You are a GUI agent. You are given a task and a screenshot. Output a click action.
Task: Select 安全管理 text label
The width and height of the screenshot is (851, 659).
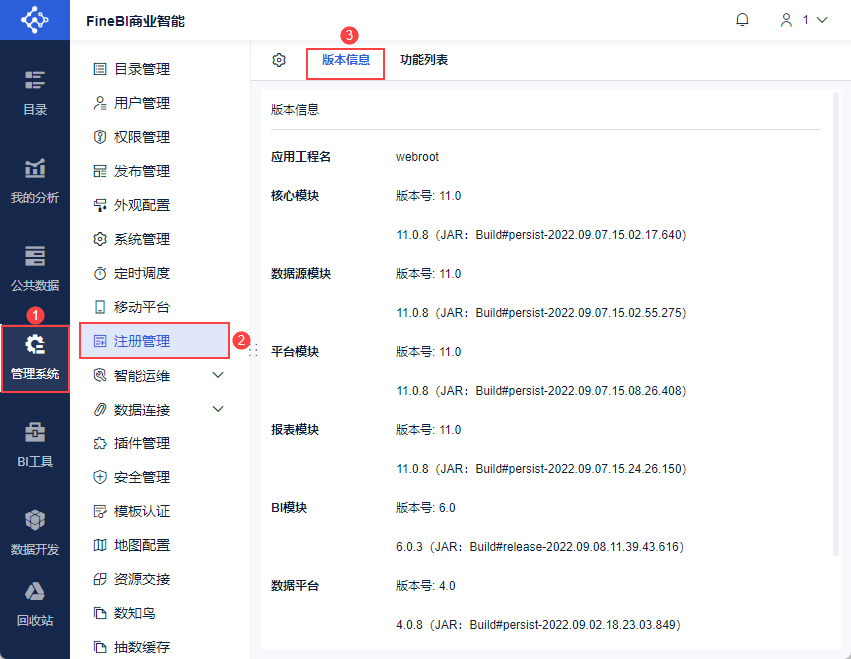[x=142, y=477]
